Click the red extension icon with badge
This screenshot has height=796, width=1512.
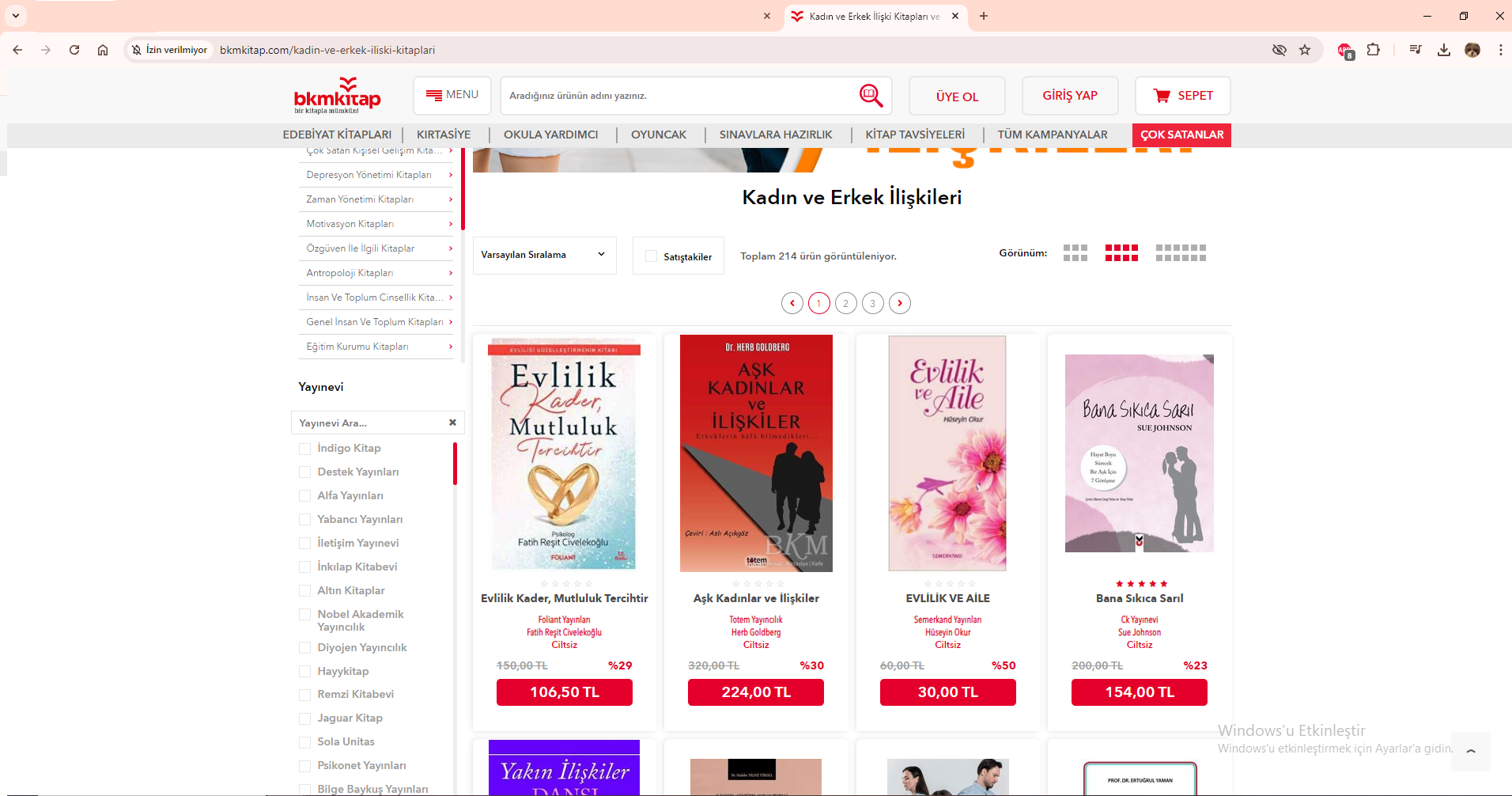(x=1345, y=51)
